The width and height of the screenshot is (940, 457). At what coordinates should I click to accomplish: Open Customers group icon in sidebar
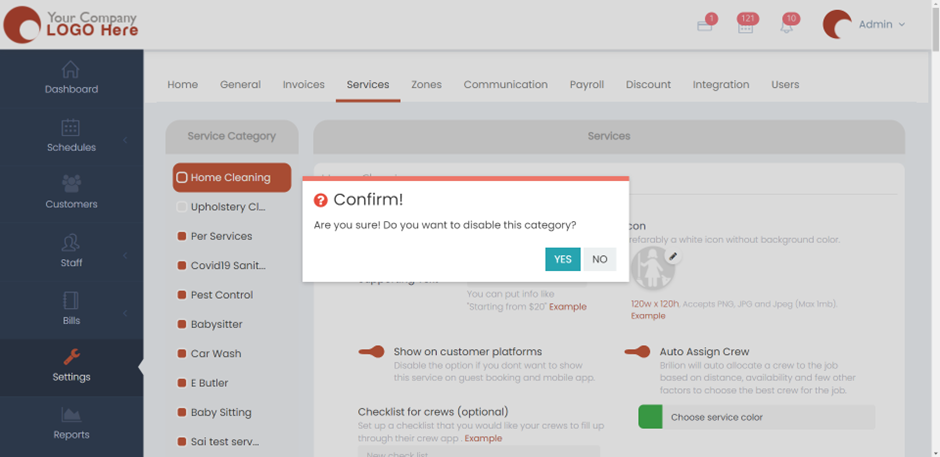click(x=71, y=184)
